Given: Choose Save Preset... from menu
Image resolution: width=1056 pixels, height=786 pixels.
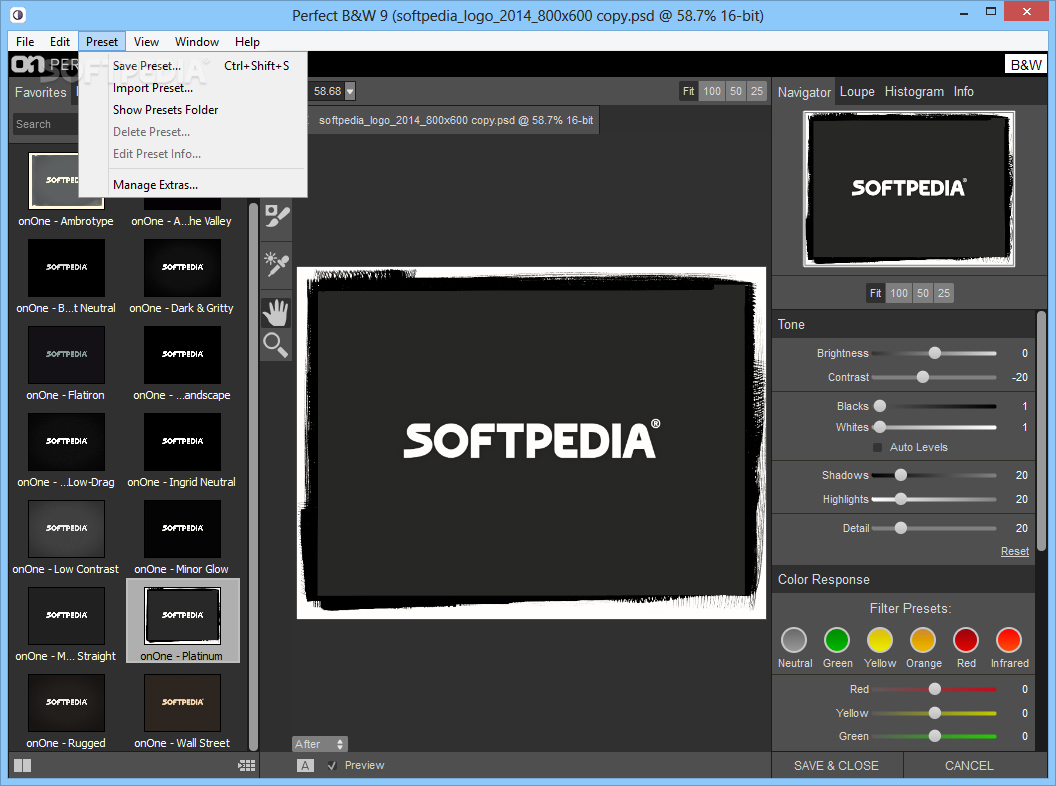Looking at the screenshot, I should [x=194, y=66].
